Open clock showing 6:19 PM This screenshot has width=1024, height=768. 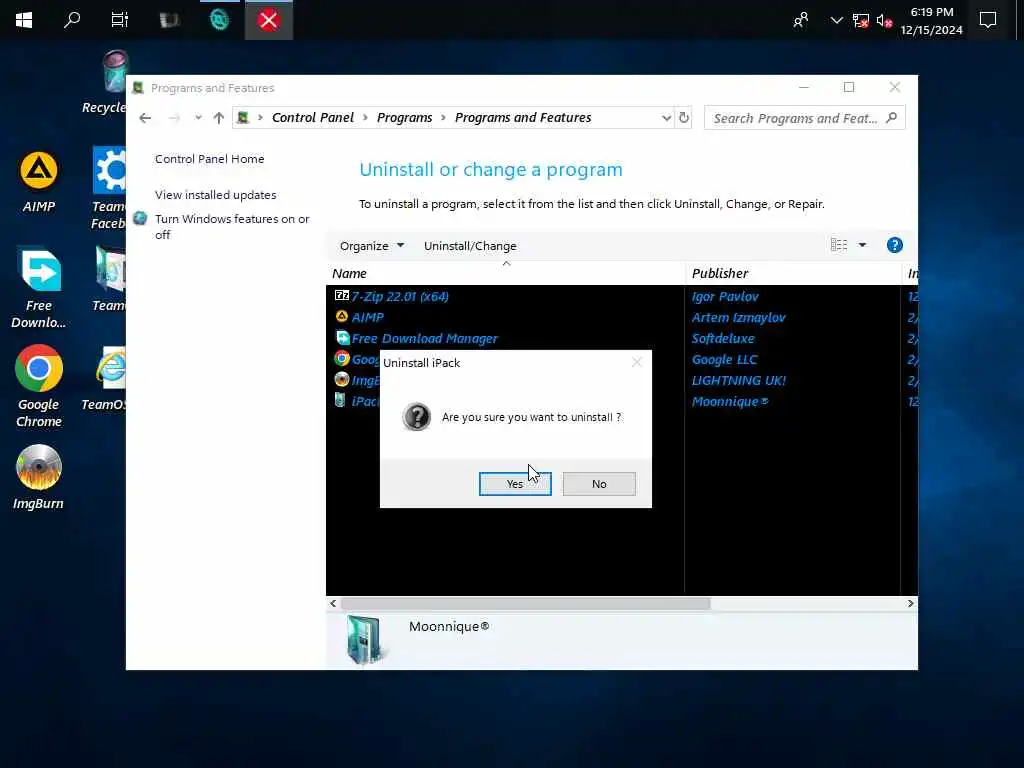(931, 20)
